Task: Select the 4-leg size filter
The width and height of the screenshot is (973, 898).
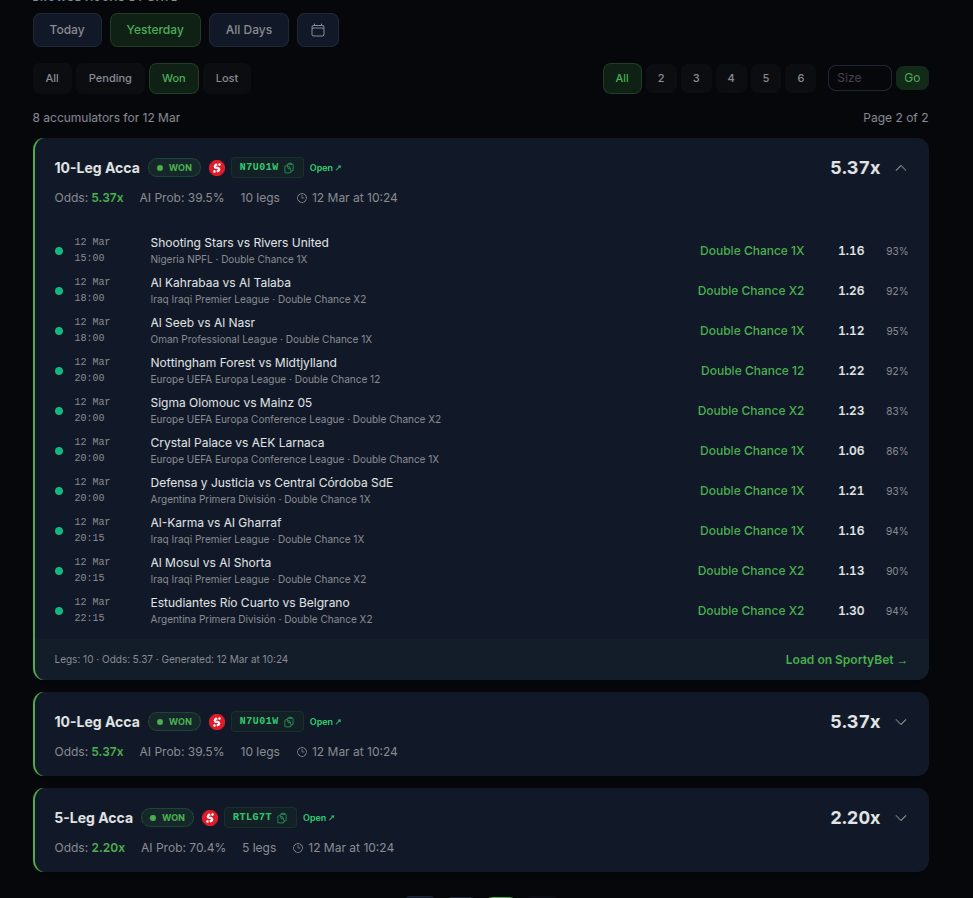Action: [731, 78]
